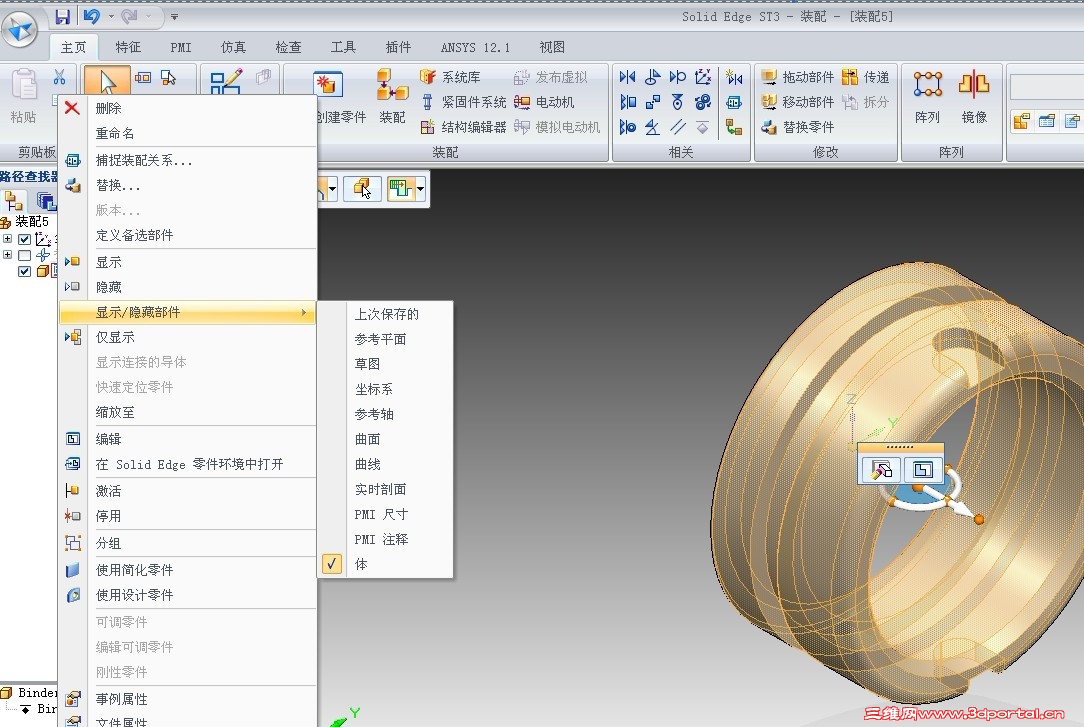1084x727 pixels.
Task: Select 捕捉装配关系... menu entry
Action: [x=188, y=160]
